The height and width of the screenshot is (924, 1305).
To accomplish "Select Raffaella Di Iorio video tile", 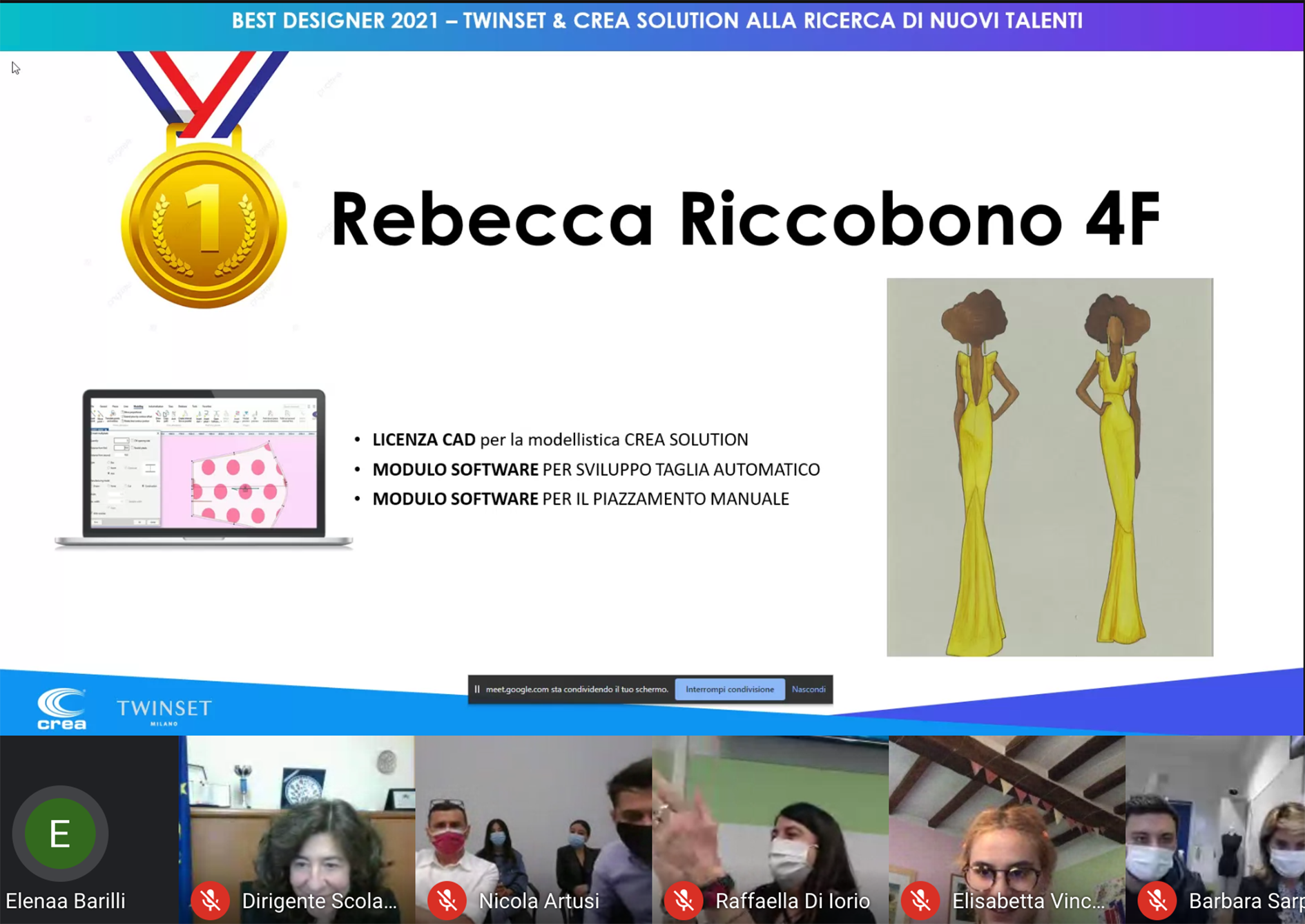I will point(771,829).
